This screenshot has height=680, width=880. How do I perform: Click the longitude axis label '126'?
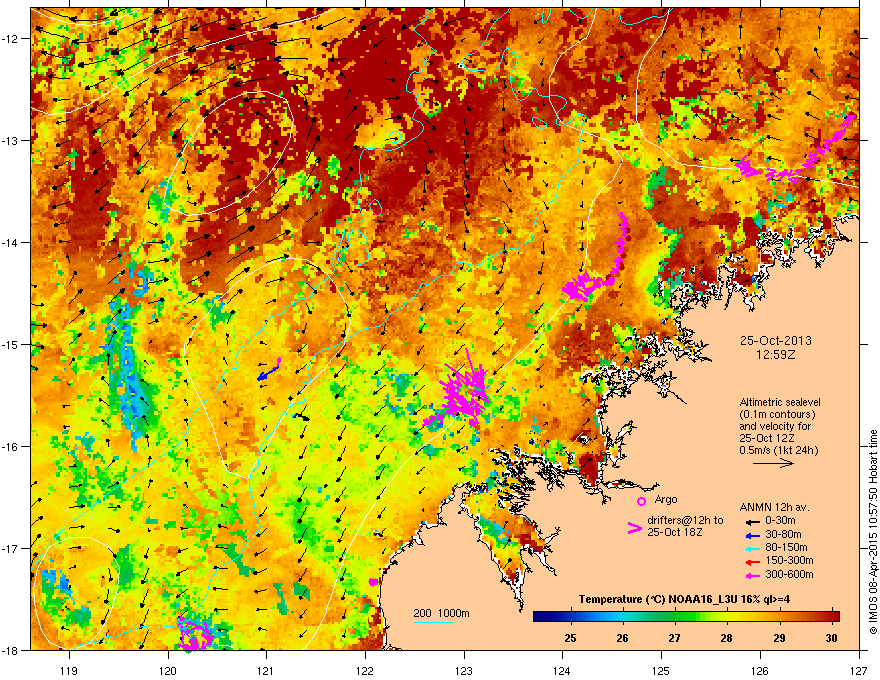tap(760, 670)
